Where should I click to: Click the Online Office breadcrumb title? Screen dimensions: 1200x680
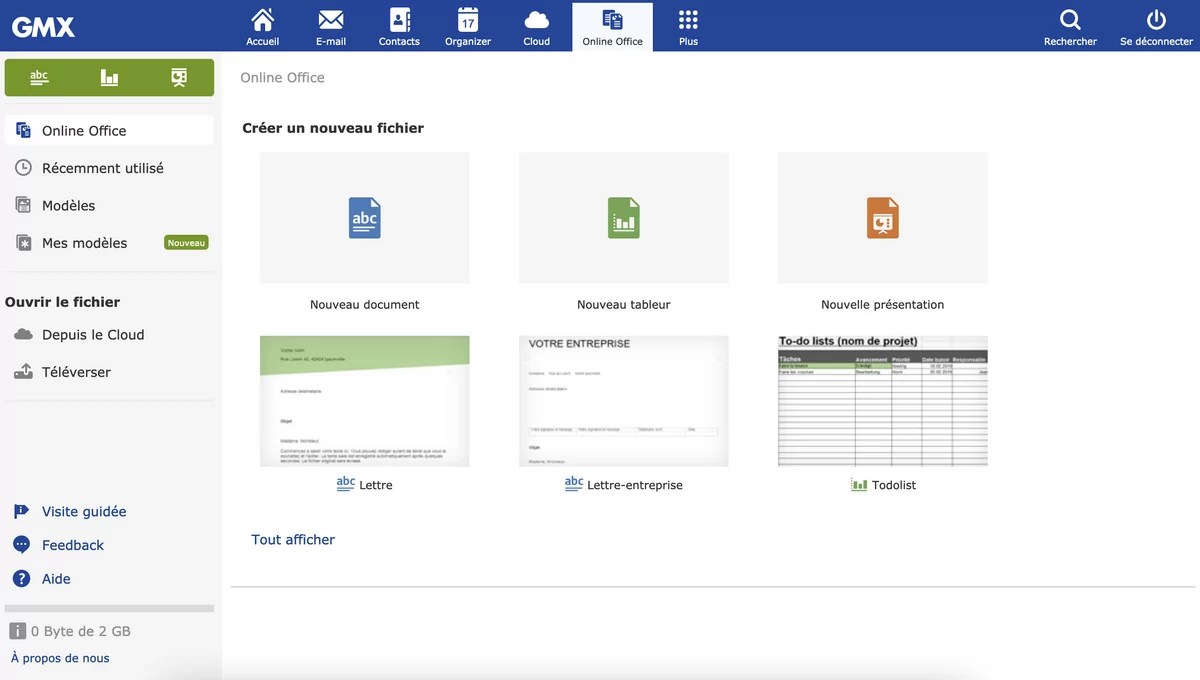point(282,78)
